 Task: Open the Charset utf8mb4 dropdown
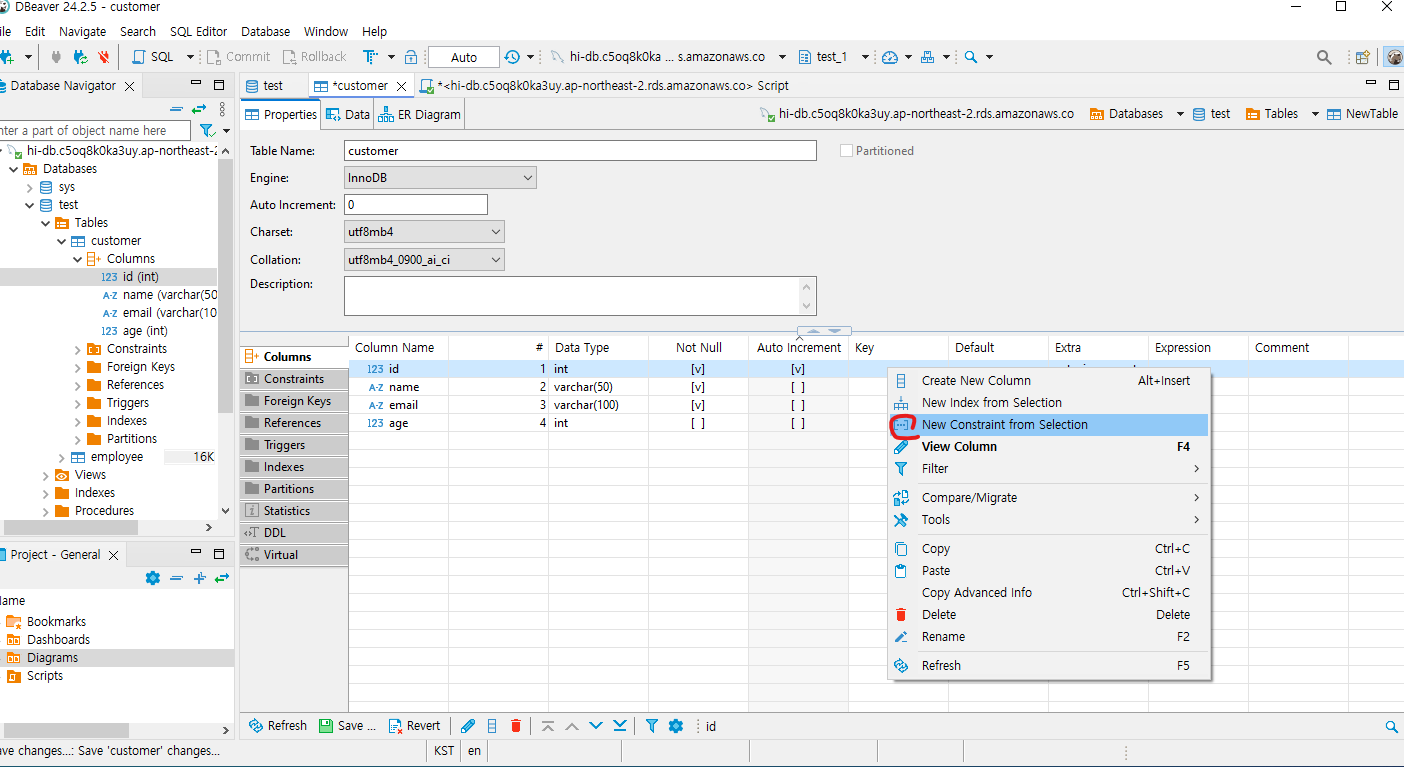click(x=424, y=232)
